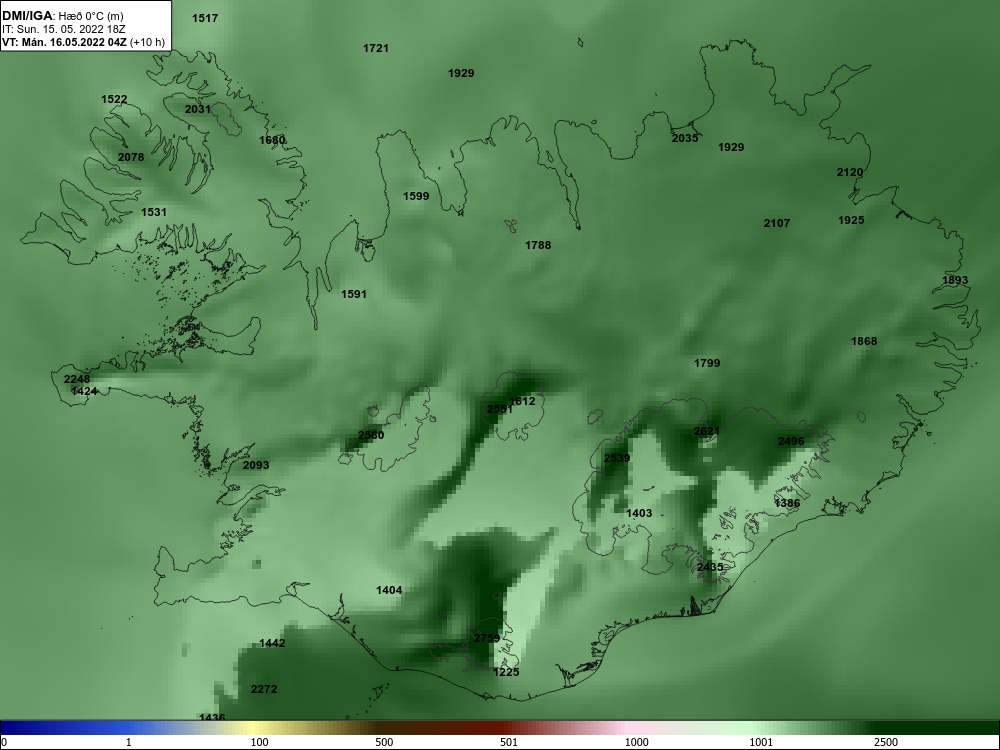The image size is (1000, 750).
Task: Pick the 1925 height label
Action: tap(851, 220)
